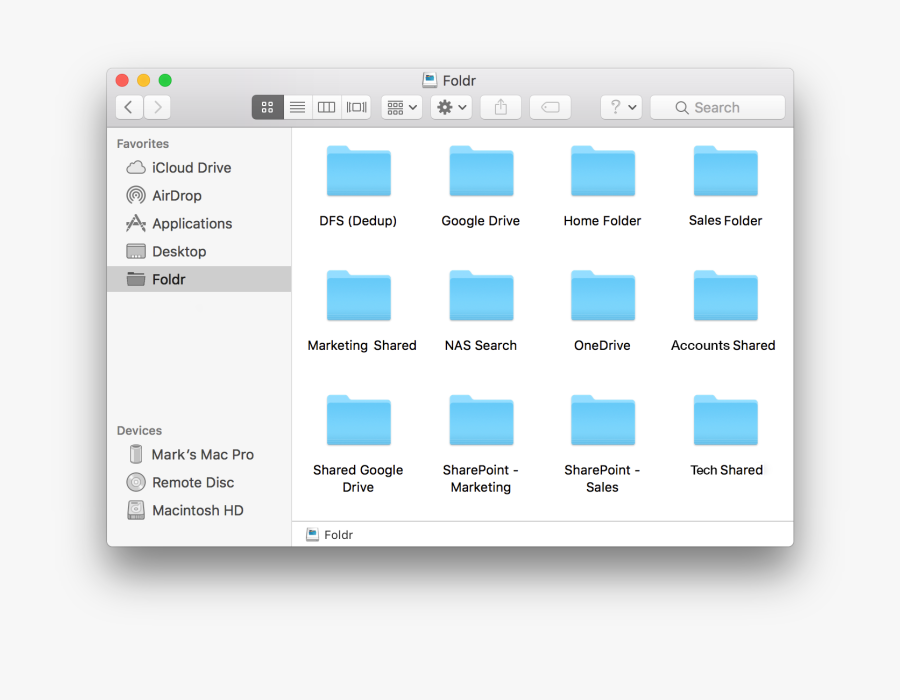Image resolution: width=900 pixels, height=700 pixels.
Task: Open Mark's Mac Pro under Devices
Action: click(200, 454)
